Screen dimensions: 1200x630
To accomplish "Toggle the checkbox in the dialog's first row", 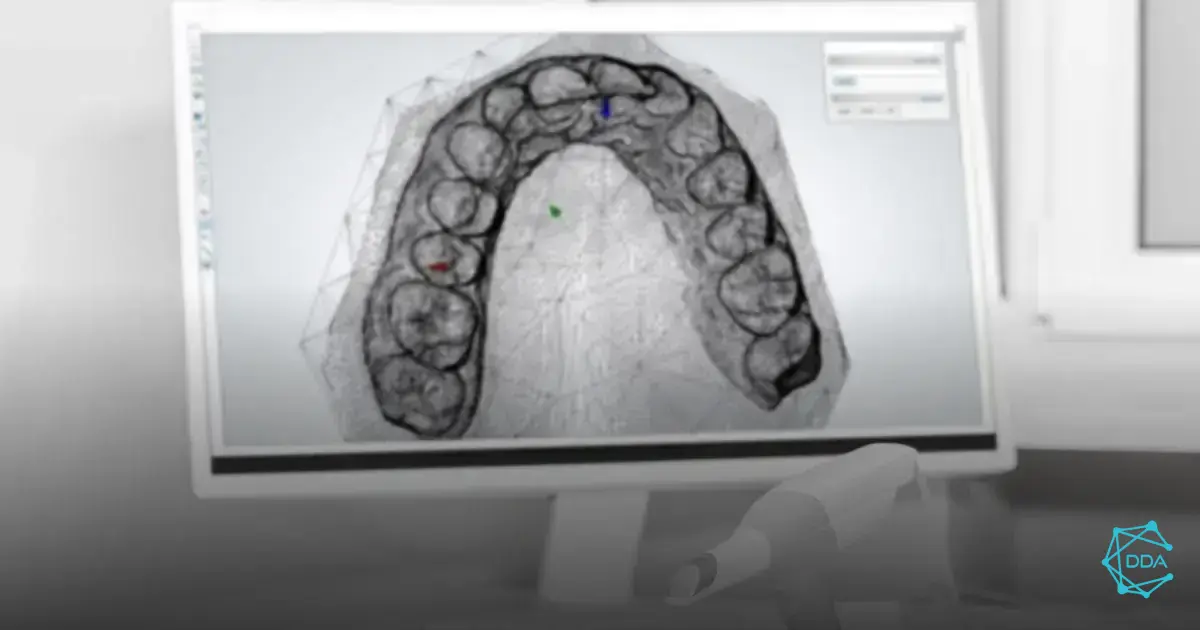I will coord(833,60).
